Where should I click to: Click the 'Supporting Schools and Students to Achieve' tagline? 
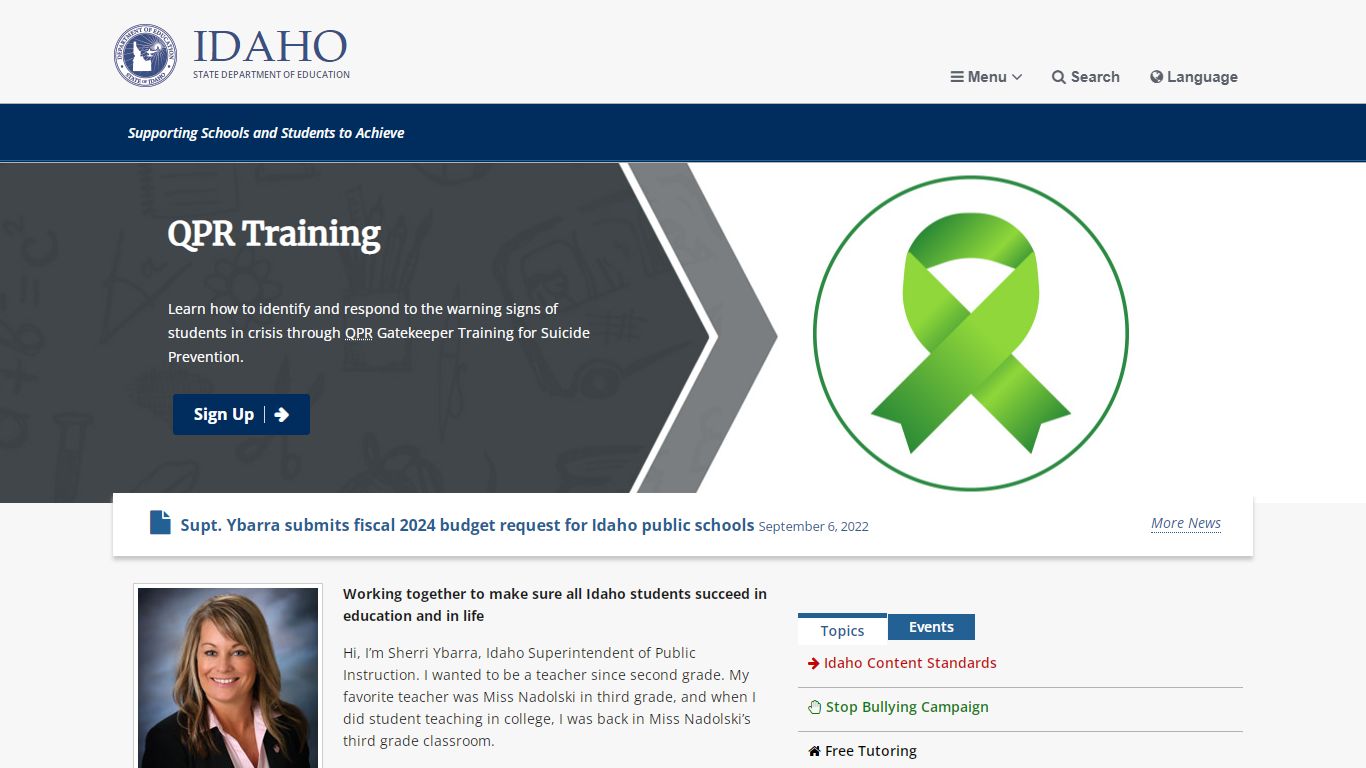pyautogui.click(x=266, y=133)
